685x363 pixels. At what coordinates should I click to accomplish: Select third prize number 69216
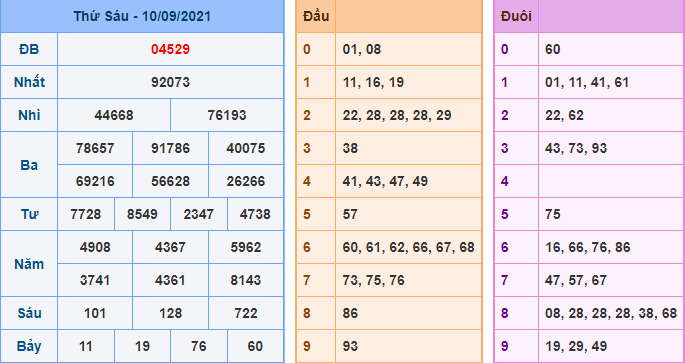click(95, 181)
